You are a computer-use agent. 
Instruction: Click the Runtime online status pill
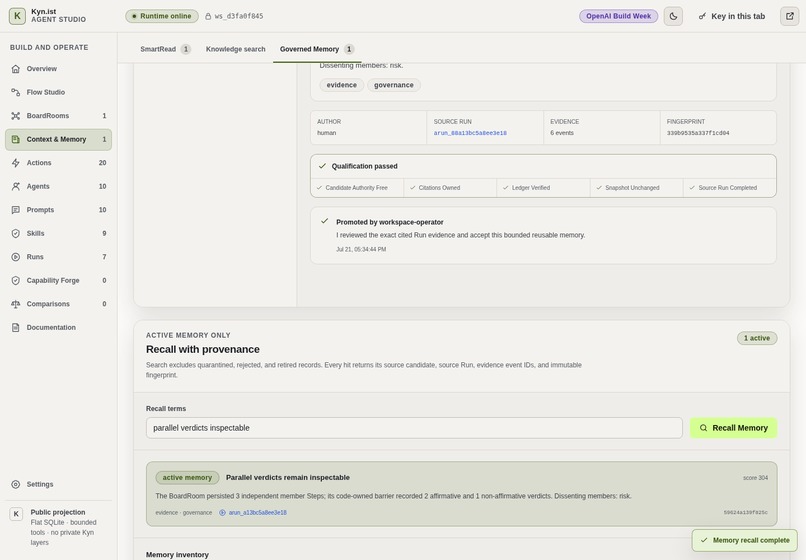162,16
